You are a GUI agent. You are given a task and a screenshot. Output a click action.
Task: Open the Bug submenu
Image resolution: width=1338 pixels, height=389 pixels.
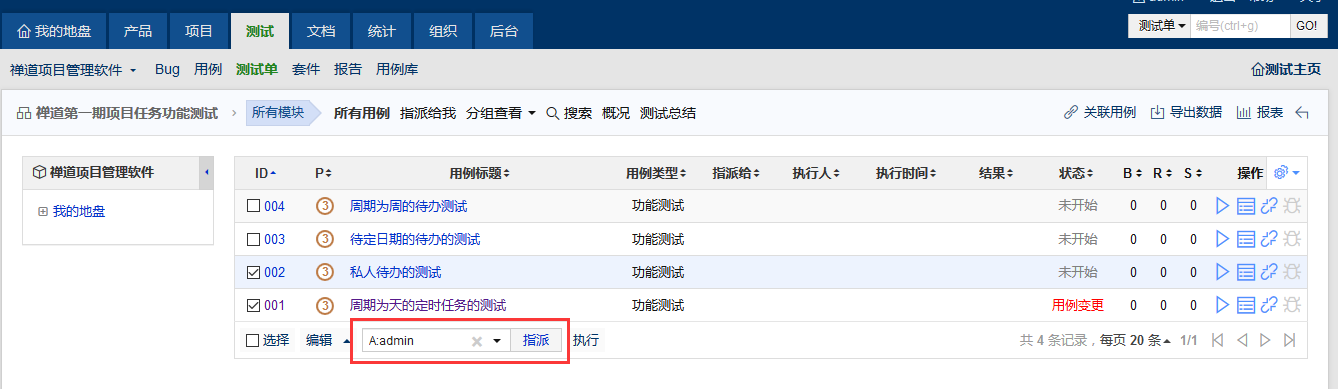click(167, 70)
